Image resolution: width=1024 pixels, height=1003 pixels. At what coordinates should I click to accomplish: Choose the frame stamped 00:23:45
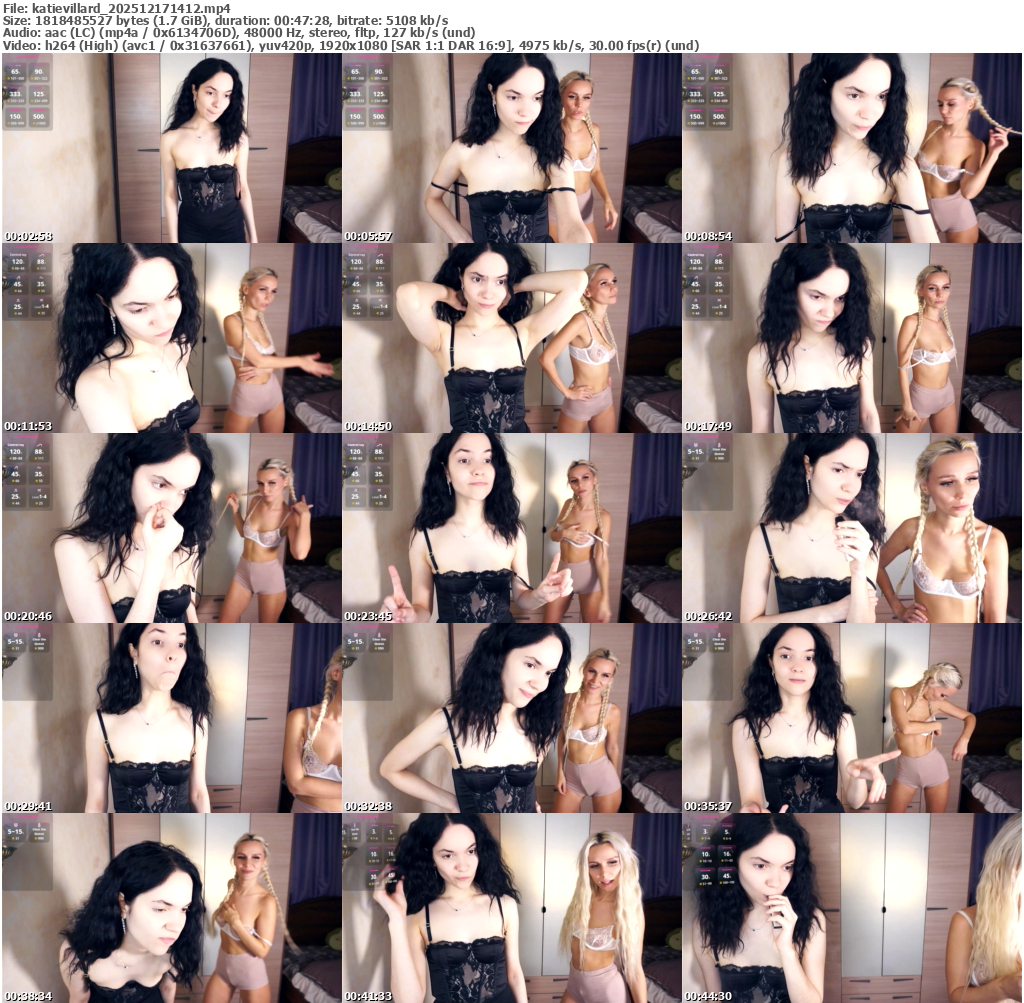coord(511,528)
